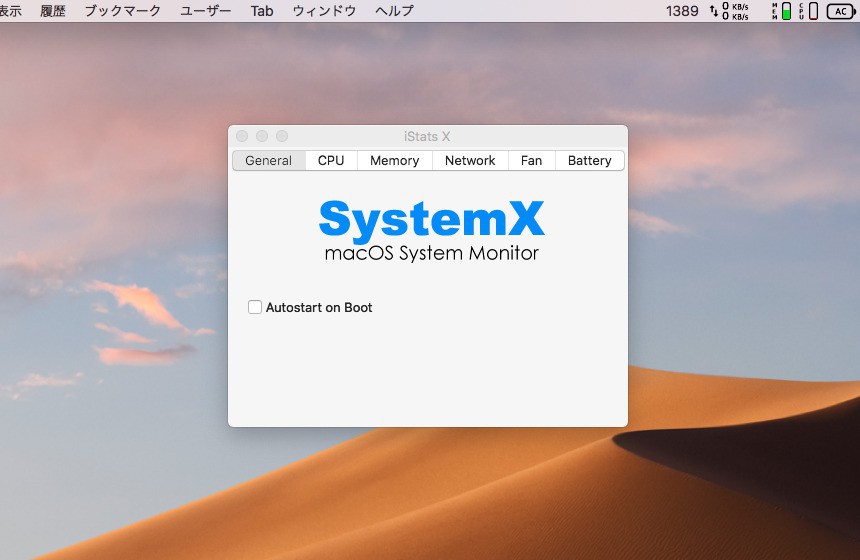Screen dimensions: 860x560
Task: Click the macOS System Monitor subtitle
Action: click(432, 253)
